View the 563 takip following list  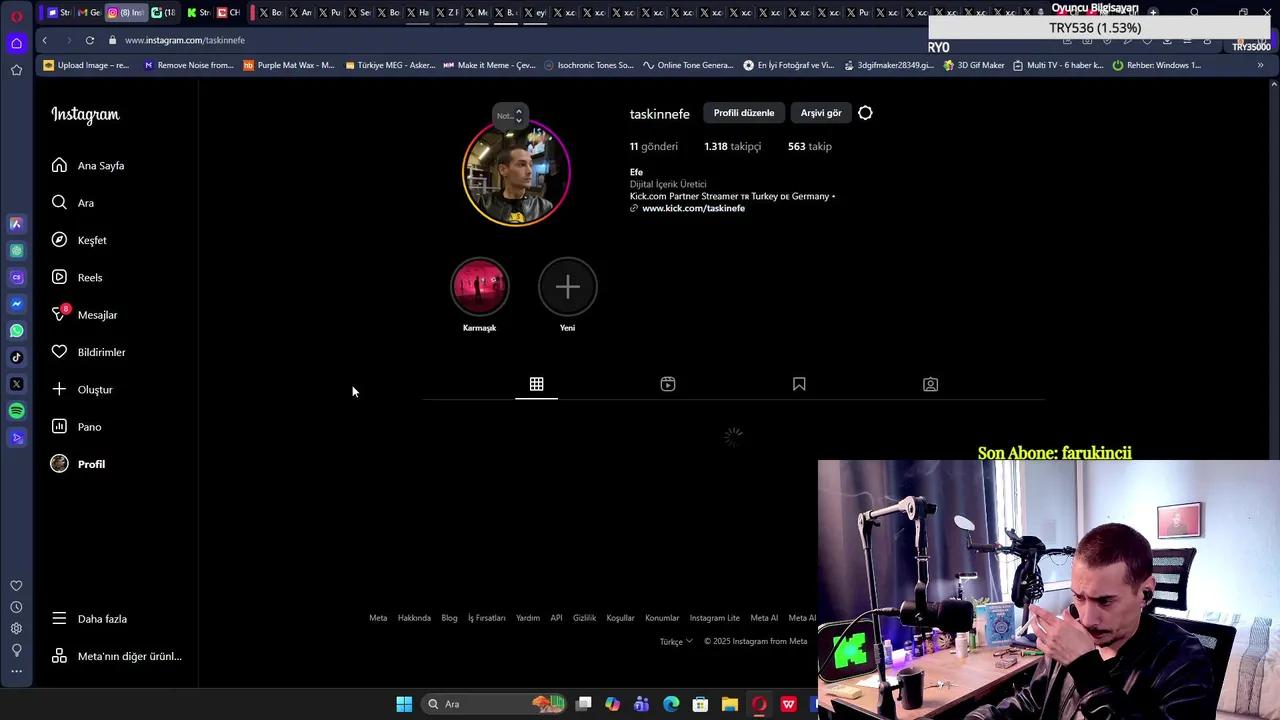810,146
